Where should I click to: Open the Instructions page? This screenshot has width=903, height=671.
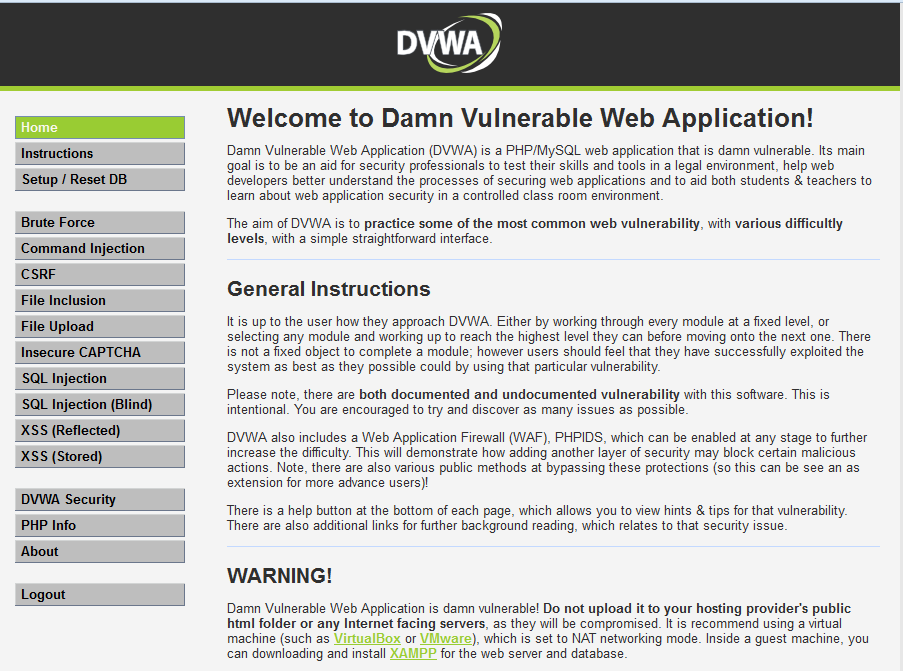tap(100, 154)
